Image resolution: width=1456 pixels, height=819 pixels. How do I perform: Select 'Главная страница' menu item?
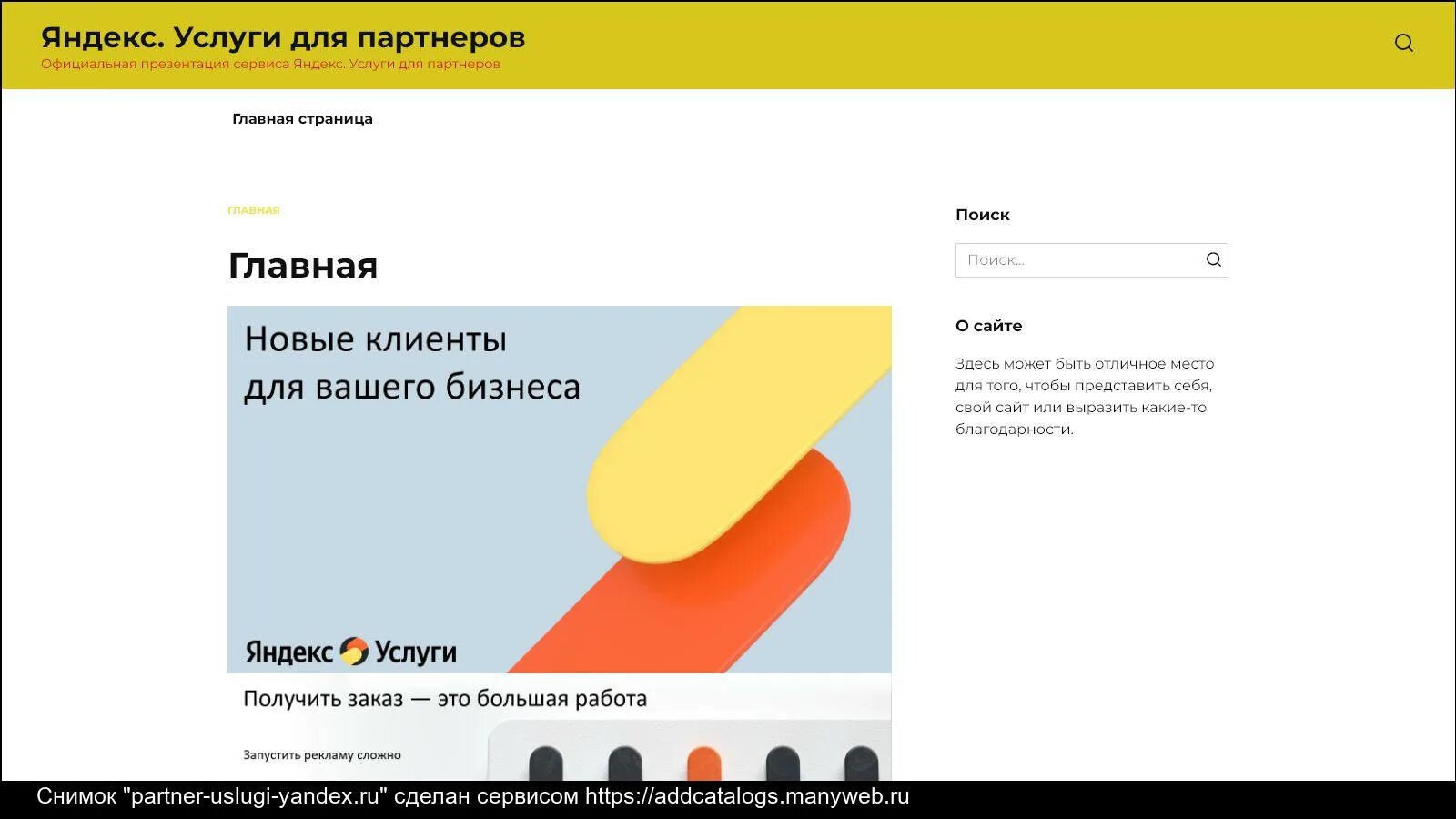point(302,119)
